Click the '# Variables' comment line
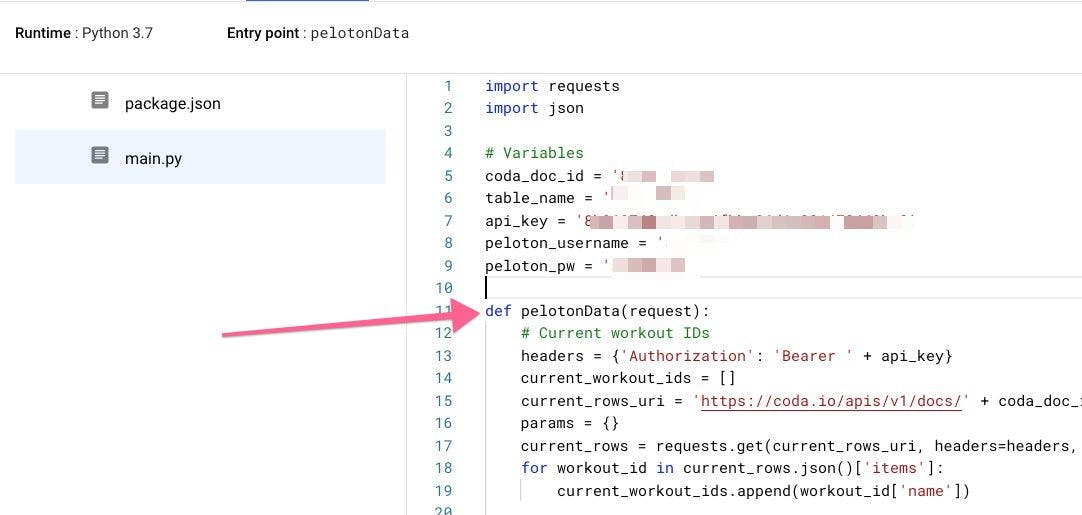Screen dimensions: 1082x515 (534, 153)
